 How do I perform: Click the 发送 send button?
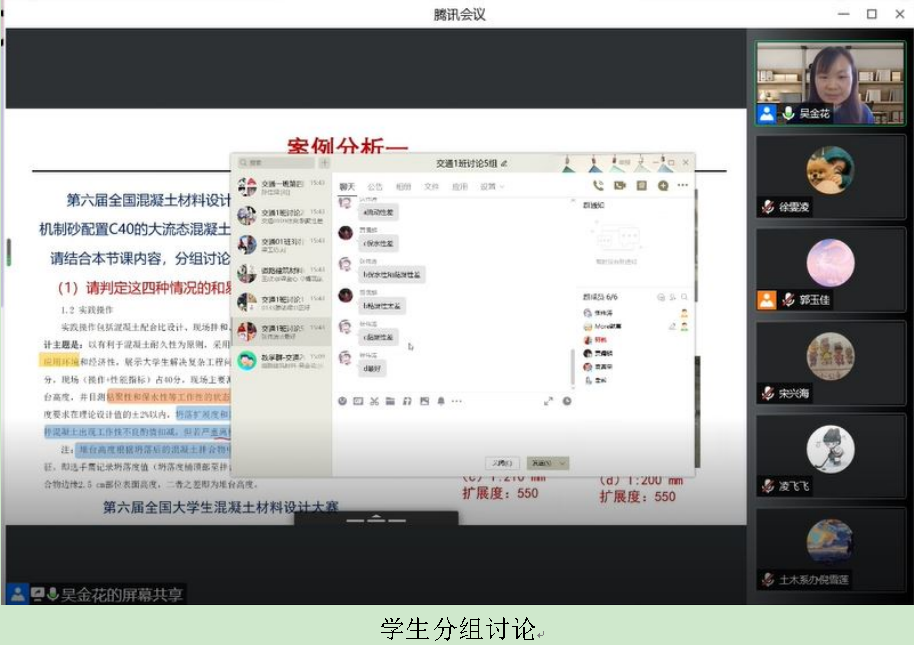coord(541,463)
